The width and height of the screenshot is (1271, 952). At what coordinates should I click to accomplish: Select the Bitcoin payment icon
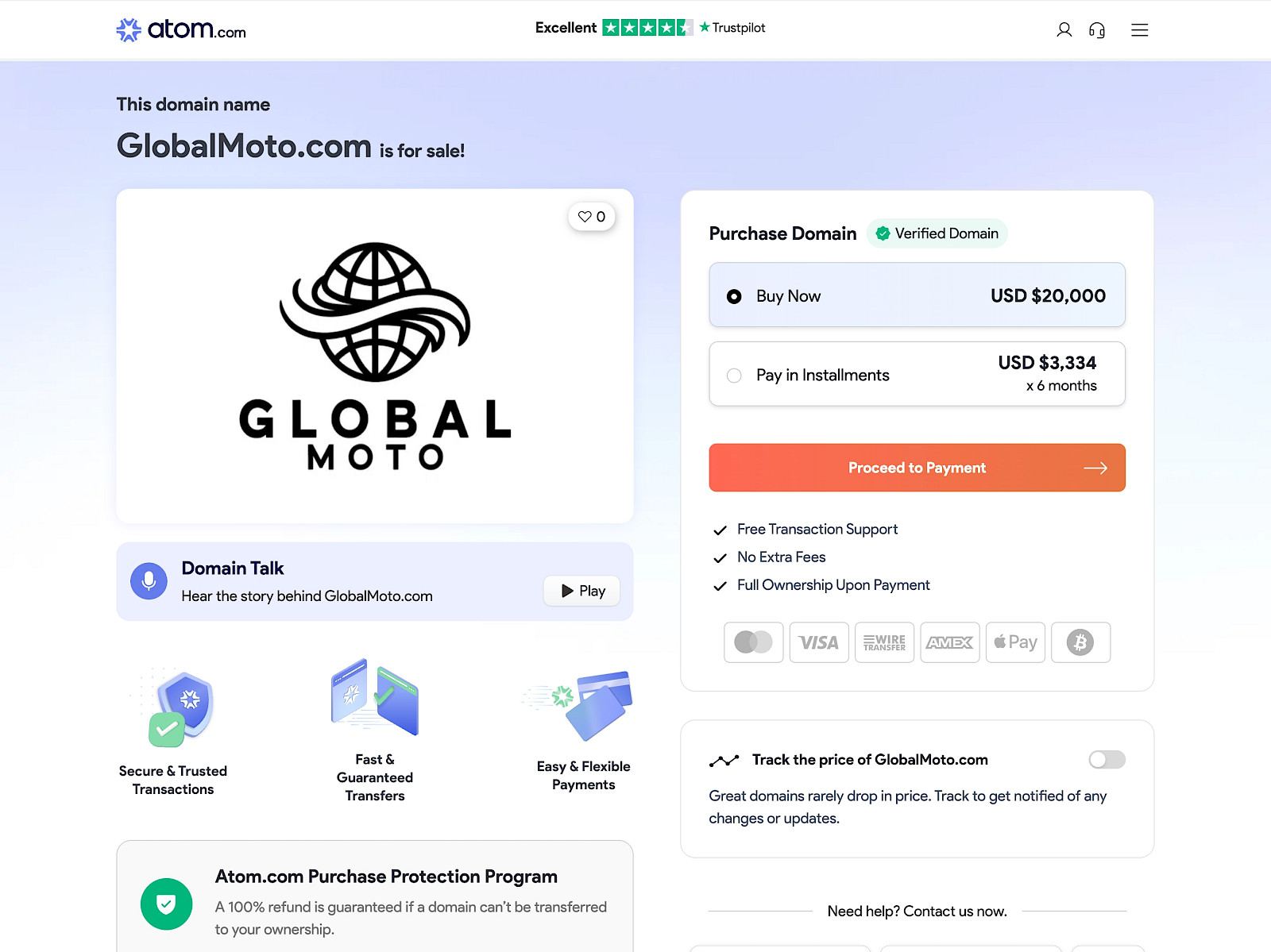point(1080,642)
